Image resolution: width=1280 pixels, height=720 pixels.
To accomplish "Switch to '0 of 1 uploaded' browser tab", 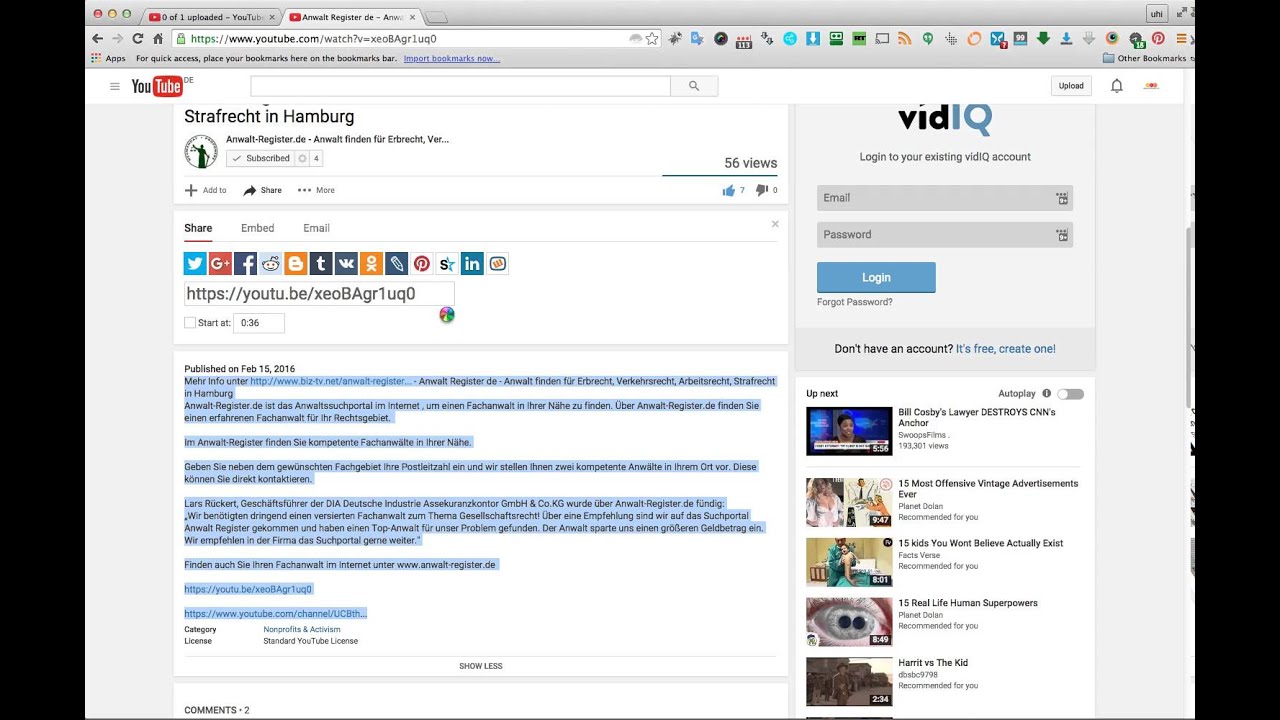I will 210,17.
